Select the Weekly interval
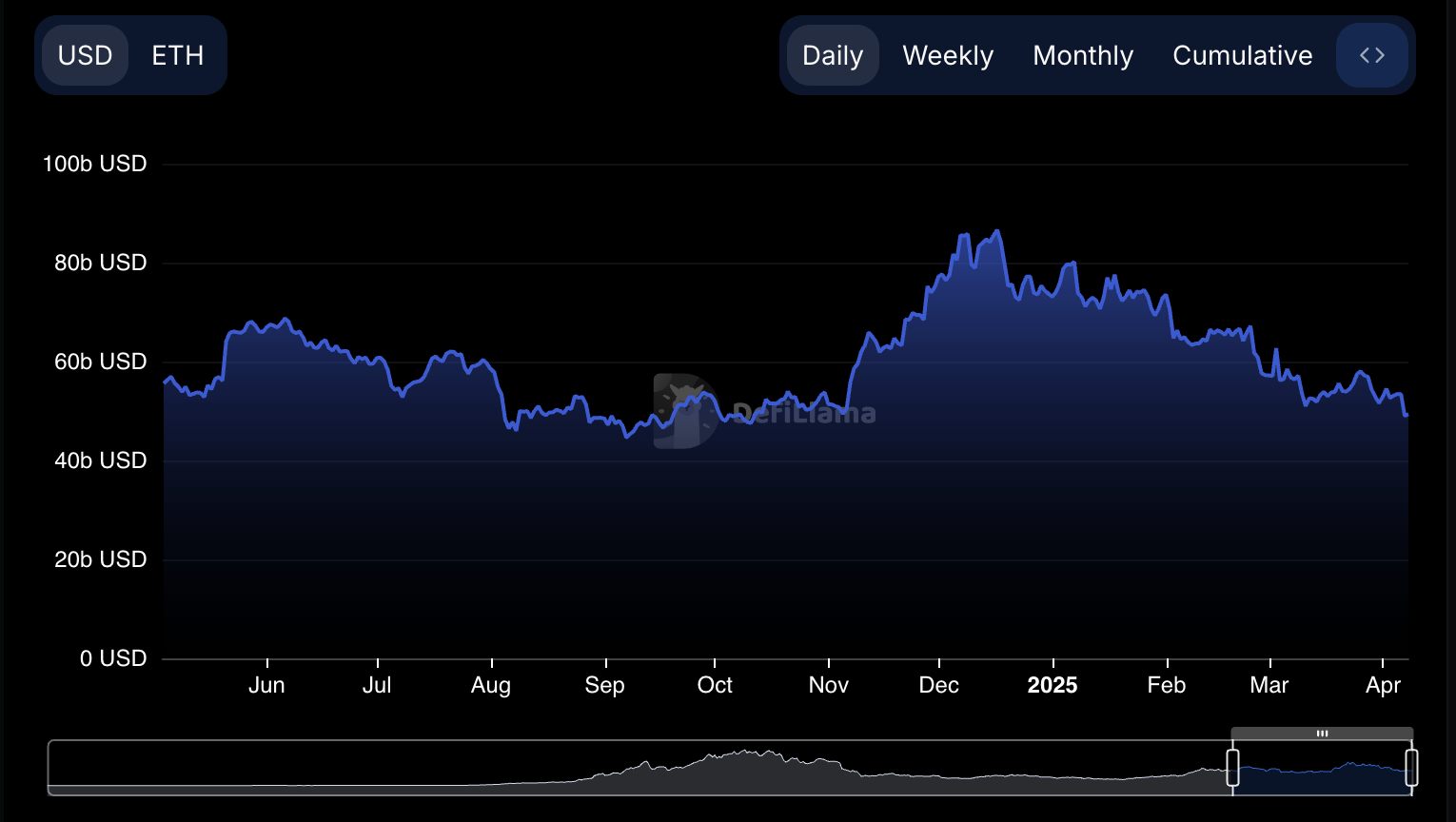The image size is (1456, 822). coord(947,55)
